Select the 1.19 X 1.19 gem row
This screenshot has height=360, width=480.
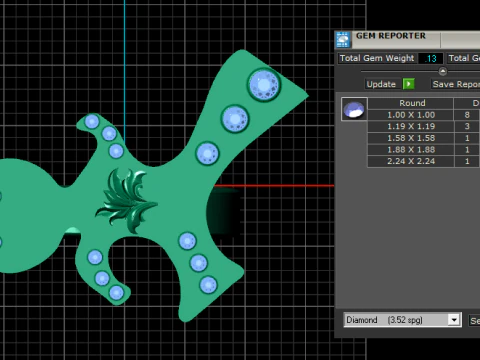(424, 126)
